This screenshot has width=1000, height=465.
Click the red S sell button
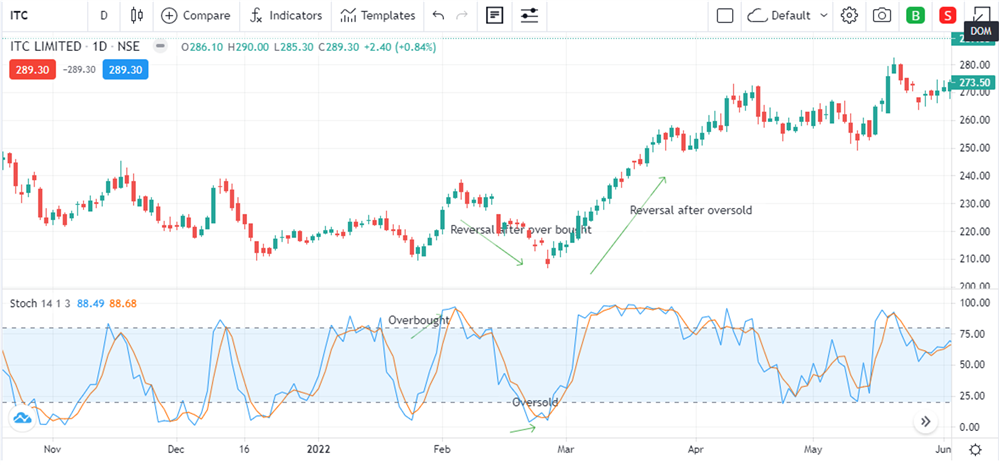(948, 15)
